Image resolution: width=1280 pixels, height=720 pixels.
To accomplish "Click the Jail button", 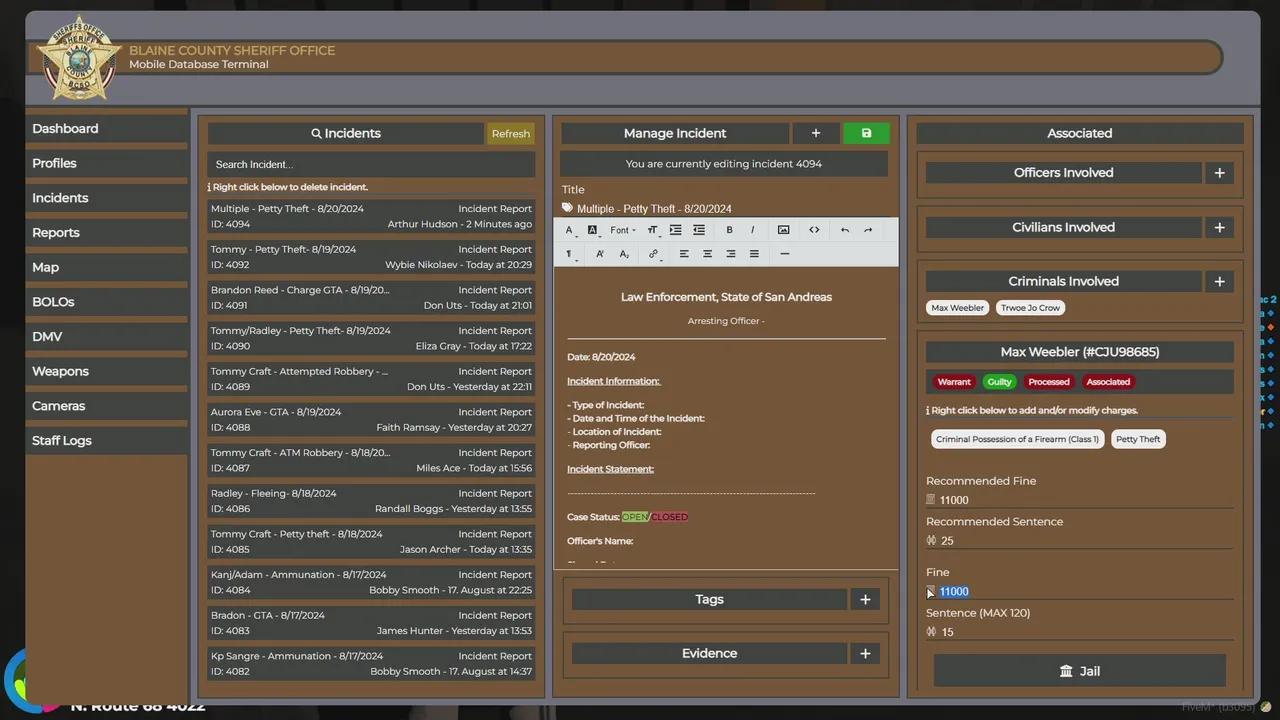I will pos(1079,671).
